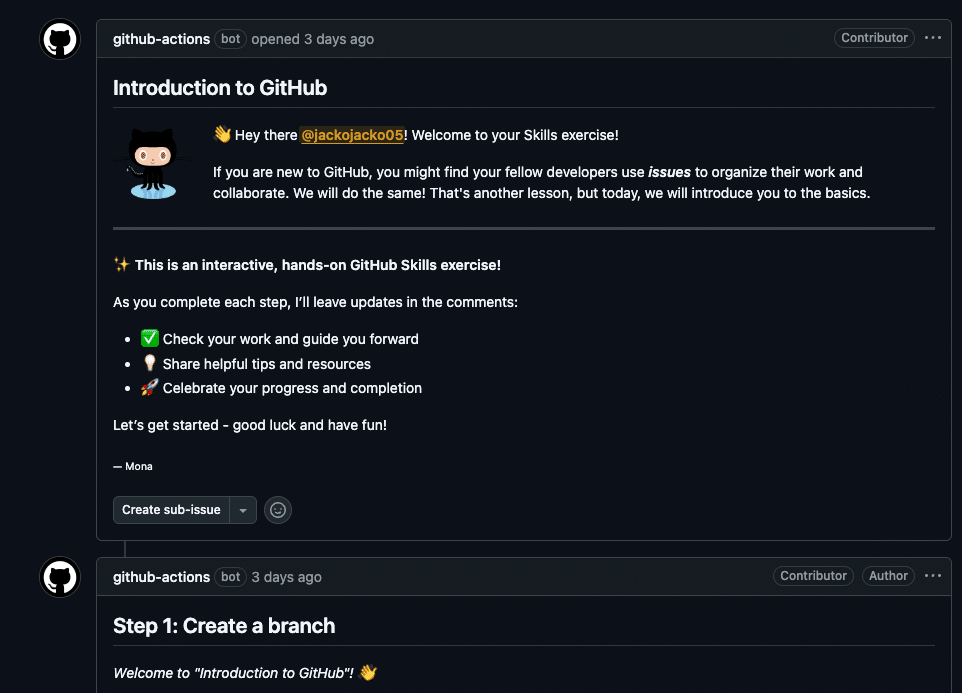Viewport: 962px width, 693px height.
Task: Click the 'Introduction to GitHub' comment title
Action: pyautogui.click(x=220, y=87)
